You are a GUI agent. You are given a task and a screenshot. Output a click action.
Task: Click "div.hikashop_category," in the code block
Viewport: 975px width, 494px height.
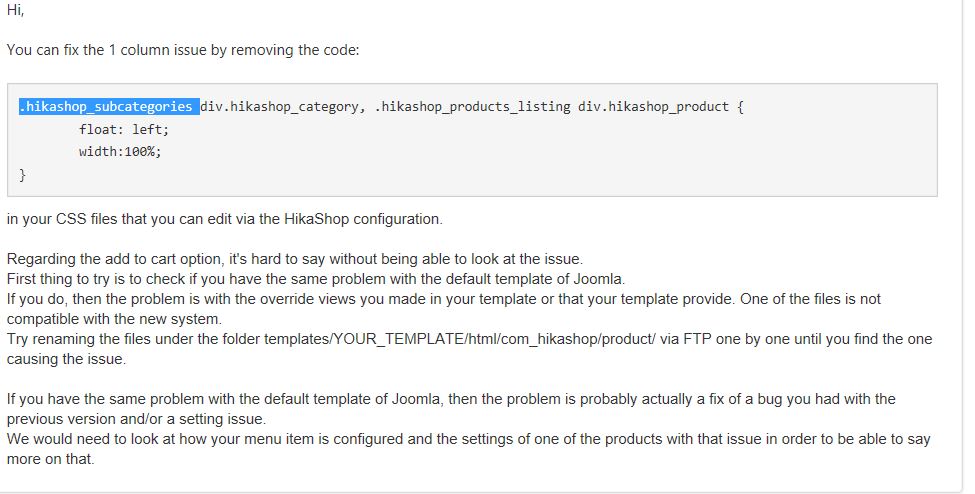pyautogui.click(x=282, y=107)
